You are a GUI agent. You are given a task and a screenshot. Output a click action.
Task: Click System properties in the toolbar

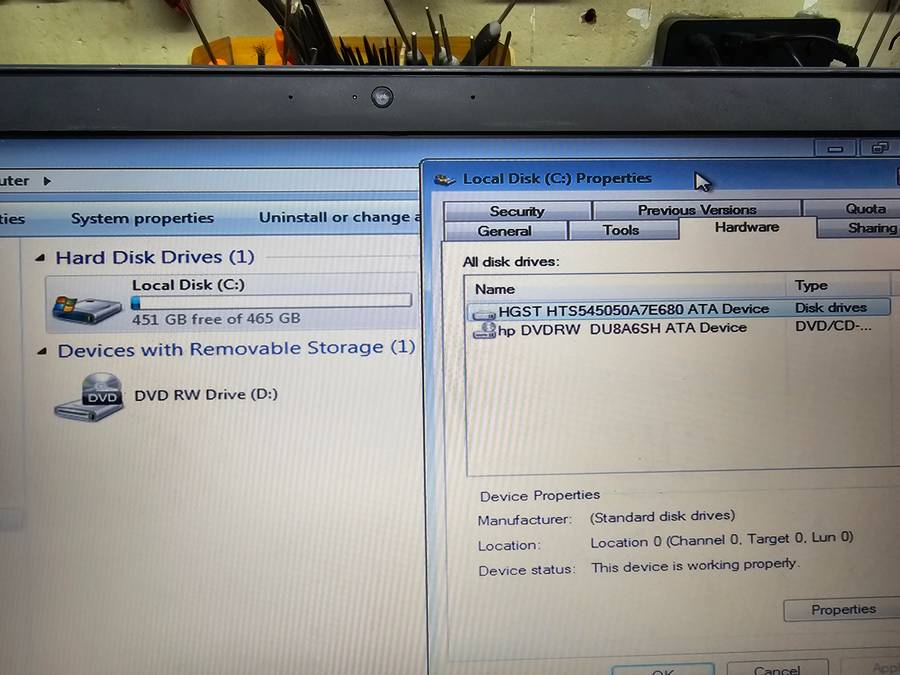click(x=142, y=218)
